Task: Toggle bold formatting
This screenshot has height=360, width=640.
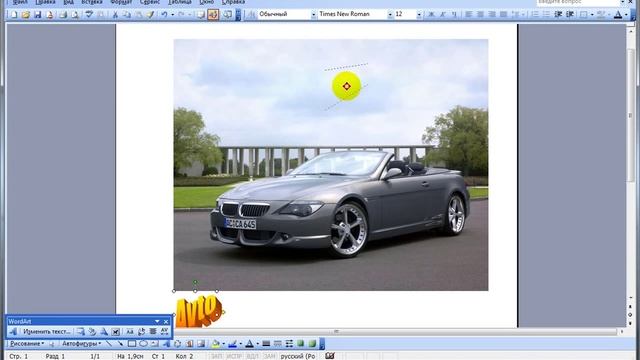Action: click(431, 15)
